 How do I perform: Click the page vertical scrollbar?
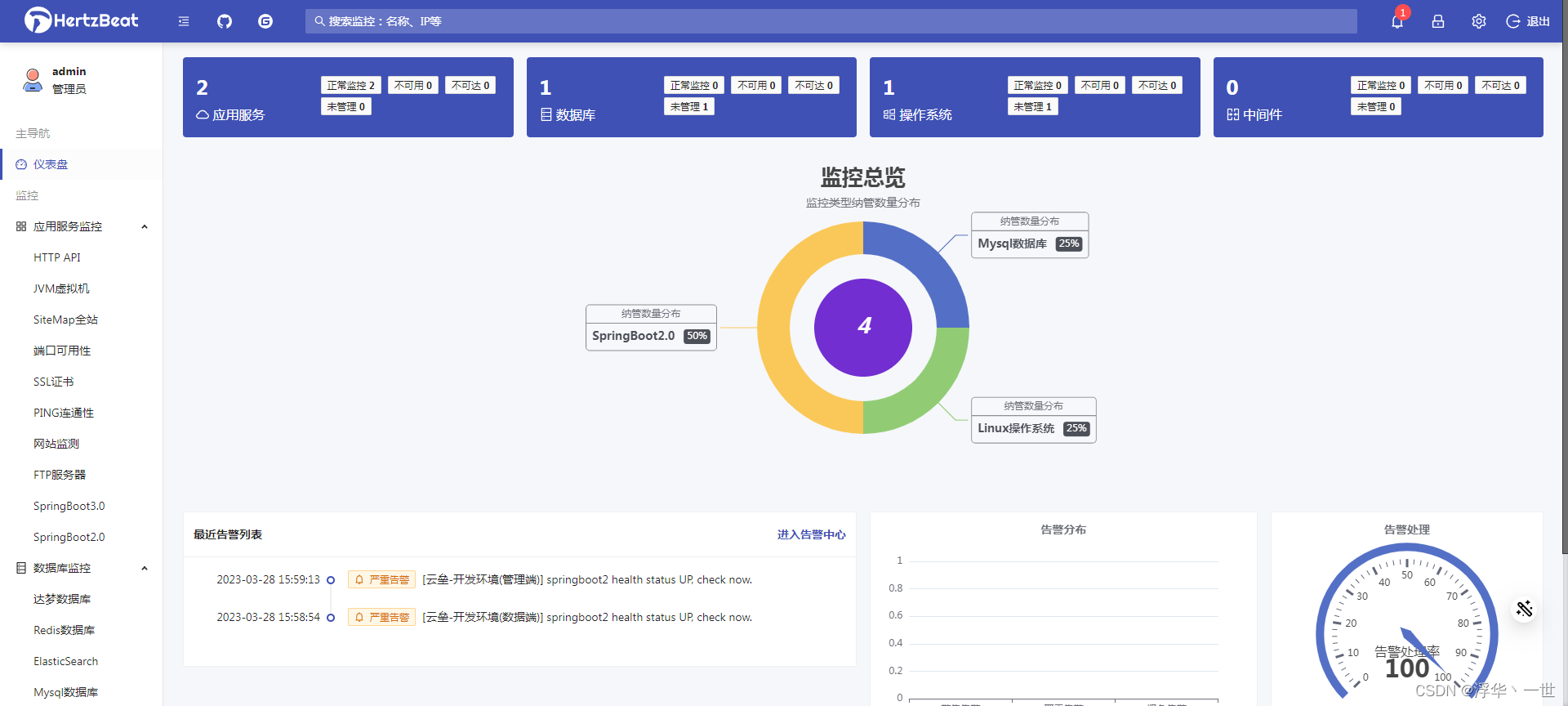1565,278
